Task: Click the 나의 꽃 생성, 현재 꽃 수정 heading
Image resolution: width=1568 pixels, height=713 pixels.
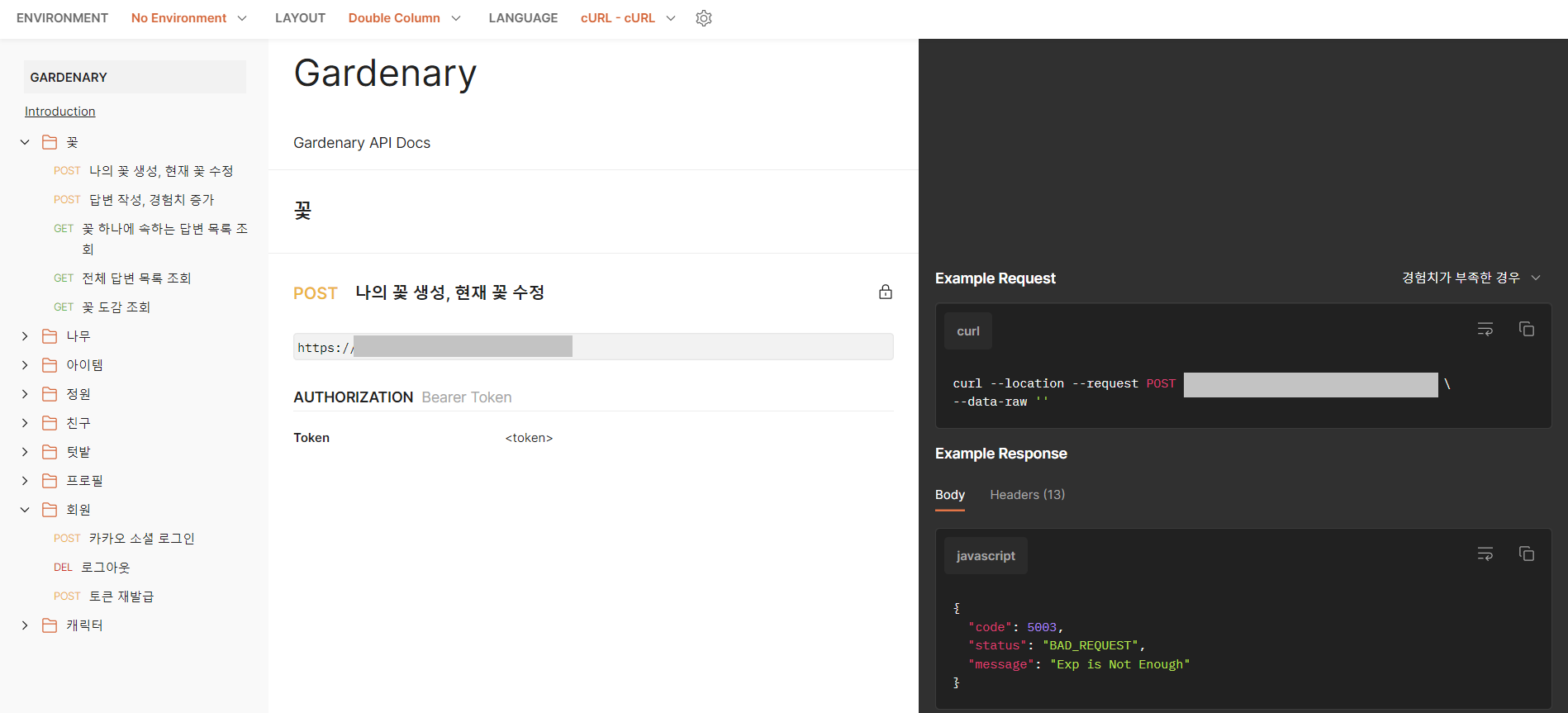Action: click(x=449, y=292)
